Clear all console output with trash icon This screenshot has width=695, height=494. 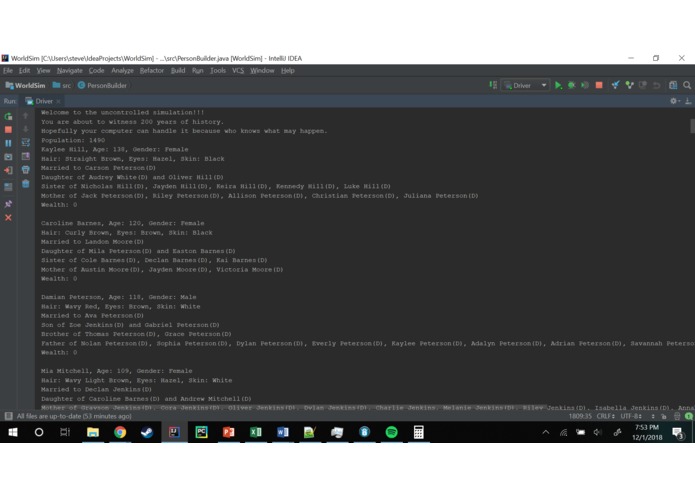pyautogui.click(x=26, y=183)
